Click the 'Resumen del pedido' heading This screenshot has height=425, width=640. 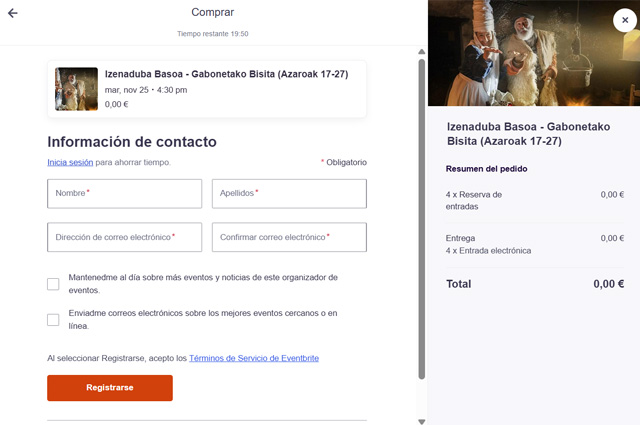click(486, 169)
